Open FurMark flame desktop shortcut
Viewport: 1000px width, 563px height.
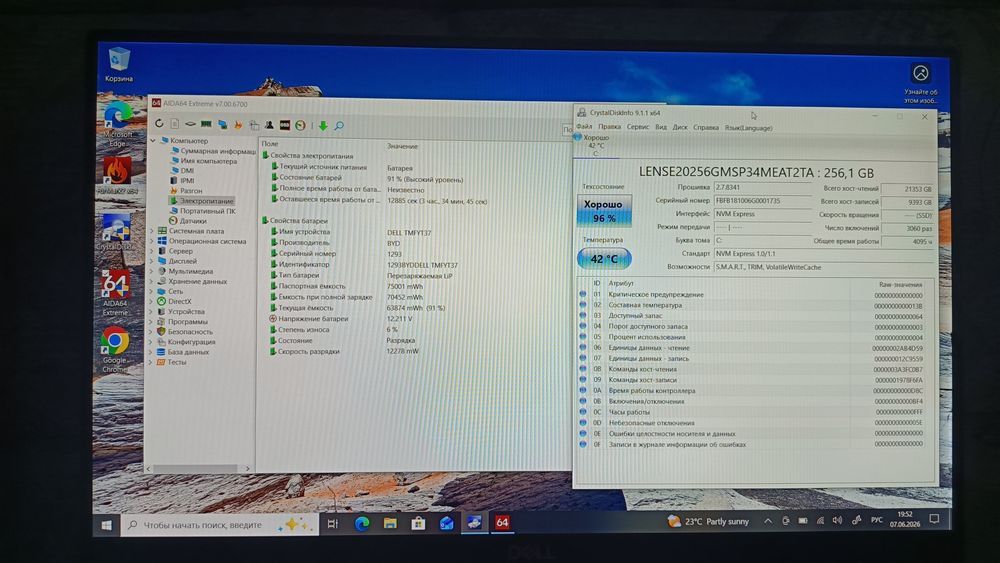pos(117,176)
